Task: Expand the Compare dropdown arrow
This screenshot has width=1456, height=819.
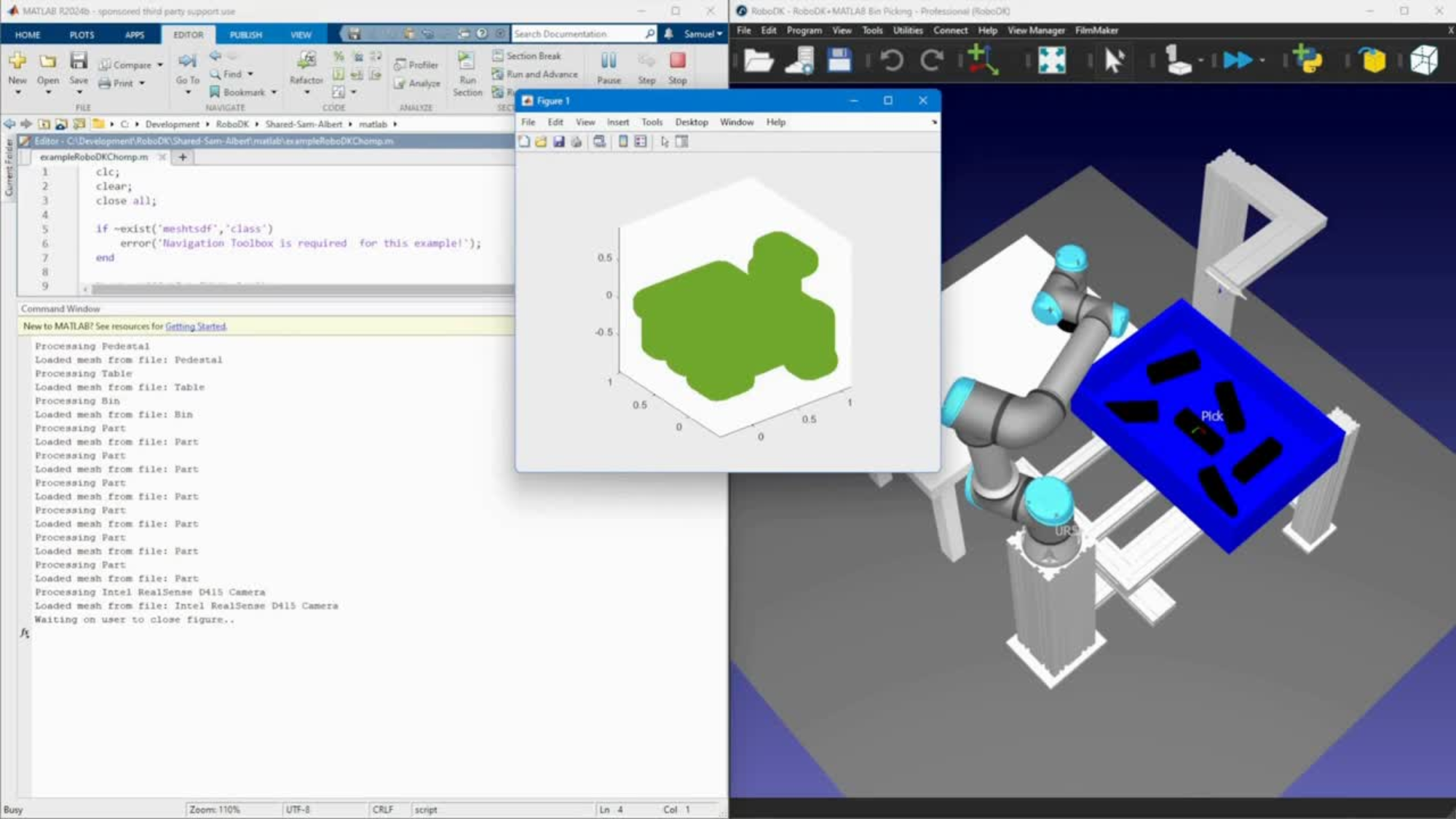Action: coord(160,65)
